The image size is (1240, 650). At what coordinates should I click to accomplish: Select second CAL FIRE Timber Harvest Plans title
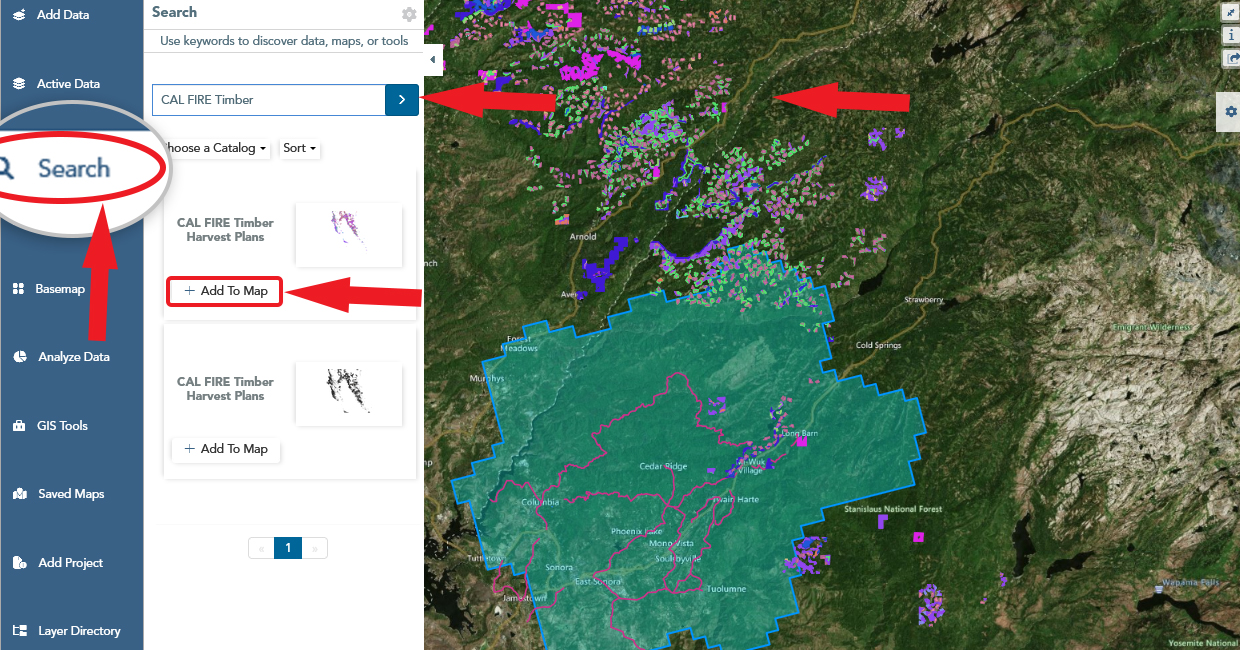[x=225, y=389]
